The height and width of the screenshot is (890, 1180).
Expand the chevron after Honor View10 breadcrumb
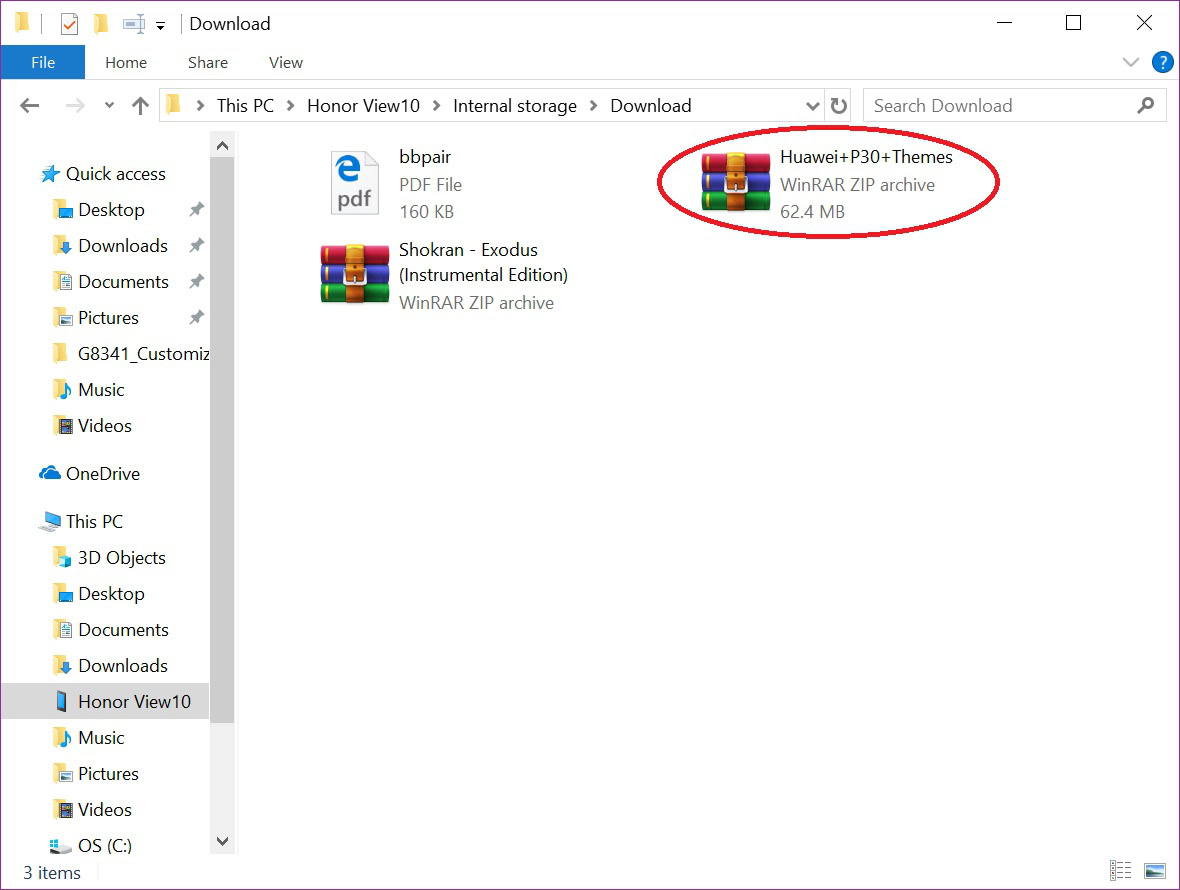(x=436, y=105)
